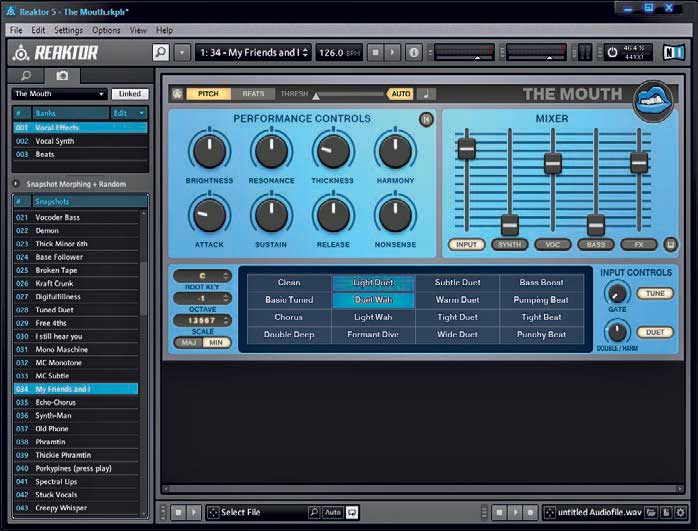
Task: Open the banks Edit dropdown
Action: coord(129,113)
